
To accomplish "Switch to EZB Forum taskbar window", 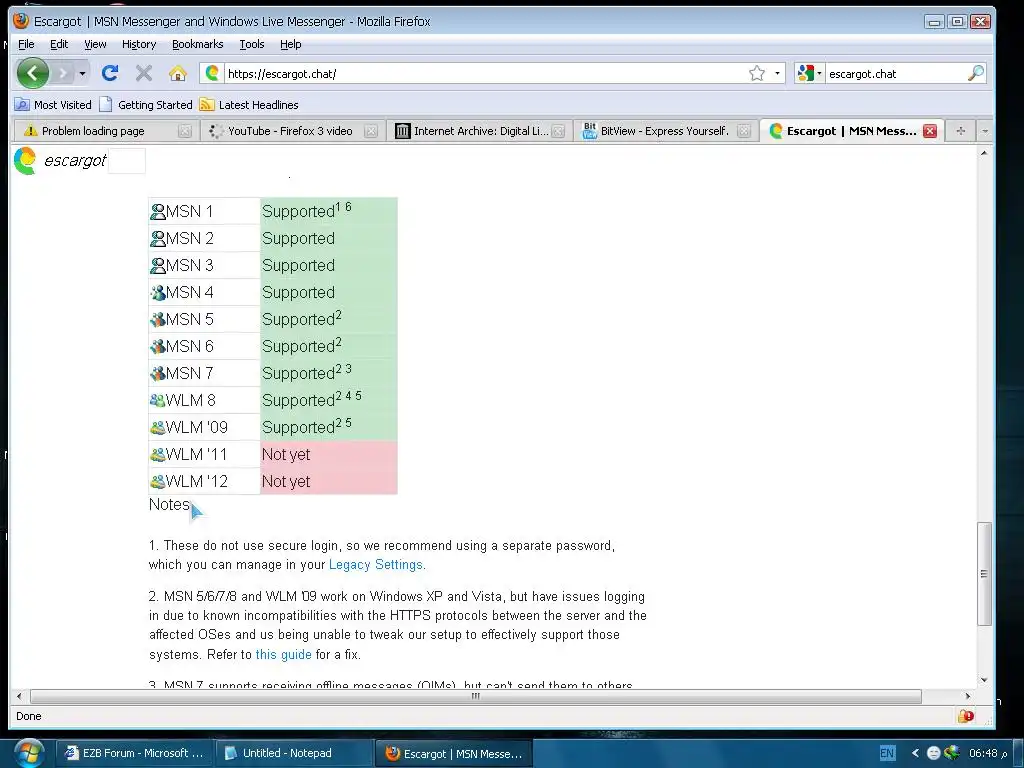I will point(133,753).
